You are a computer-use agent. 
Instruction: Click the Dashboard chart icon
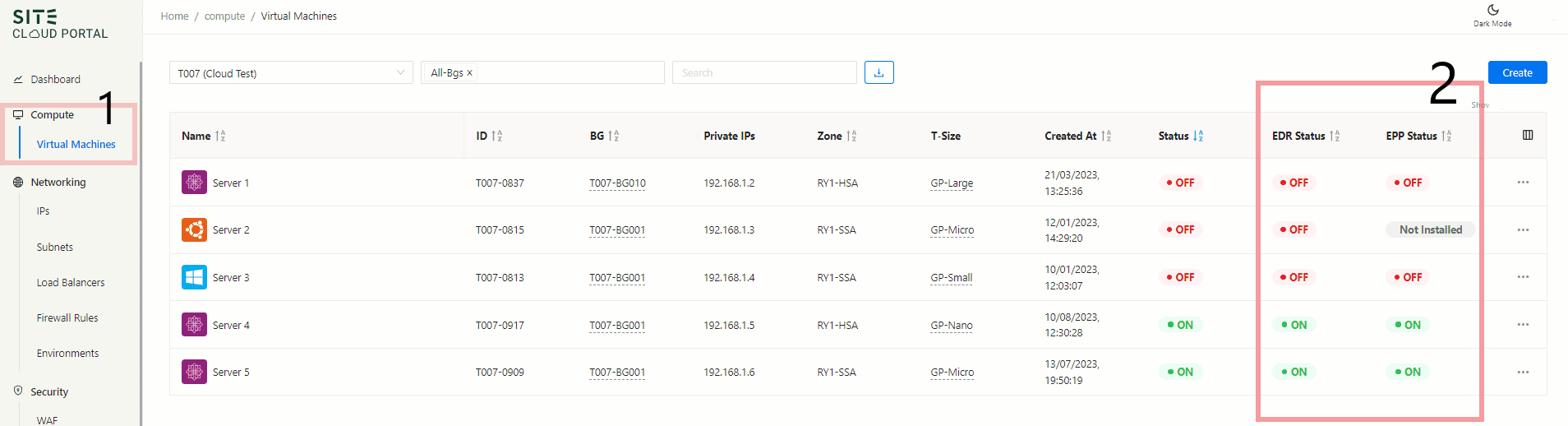18,79
